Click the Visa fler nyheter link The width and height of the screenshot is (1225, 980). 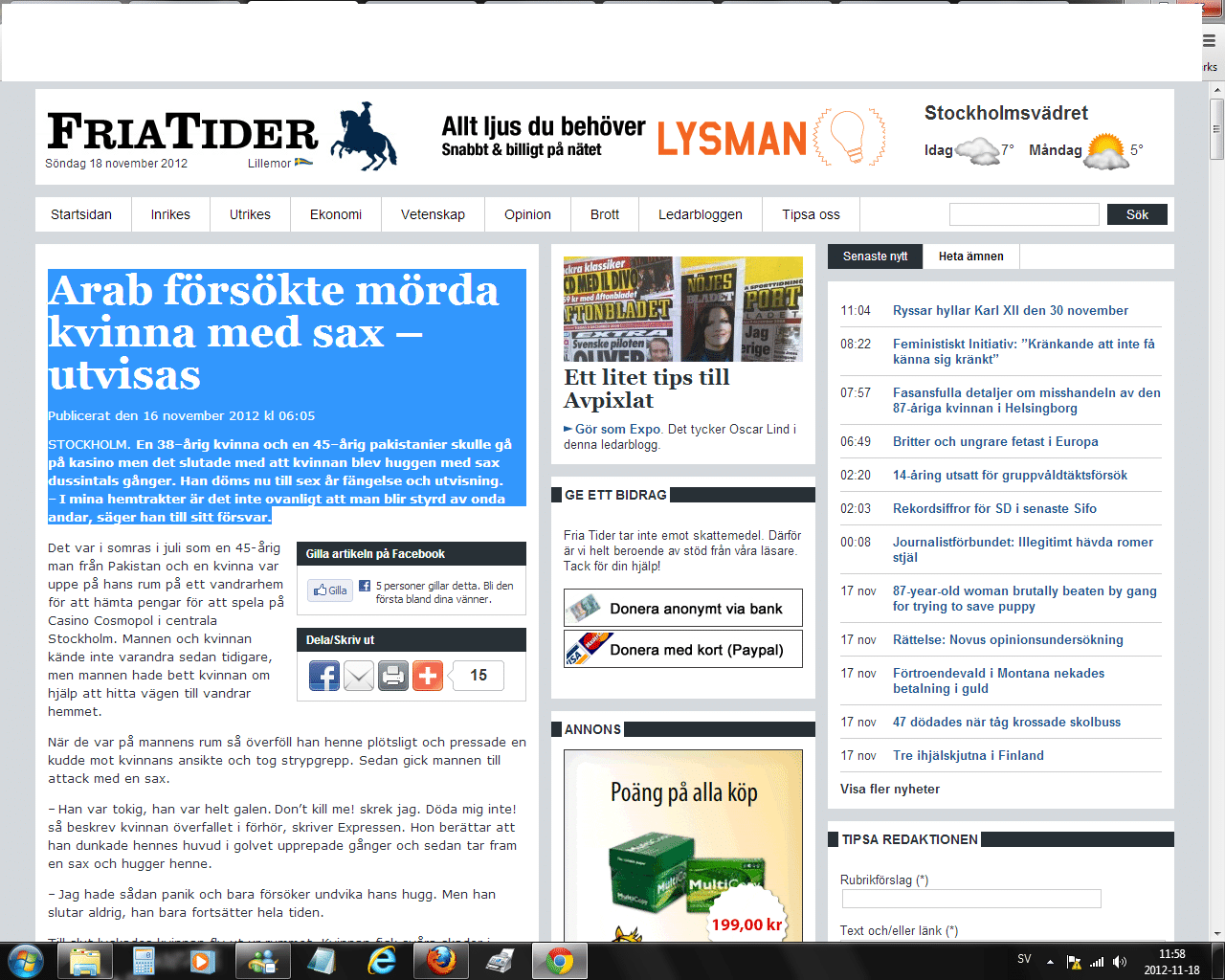(890, 789)
